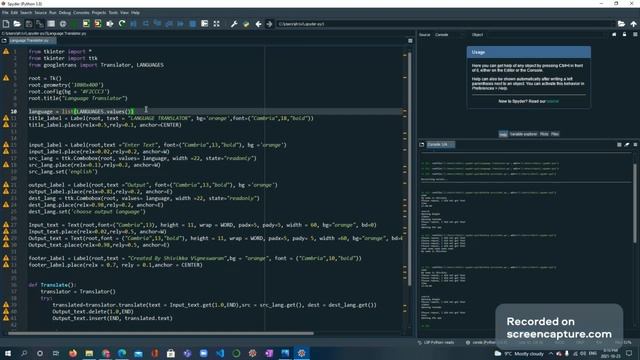This screenshot has width=640, height=360.
Task: Browse a working directory folder icon
Action: pyautogui.click(x=621, y=24)
